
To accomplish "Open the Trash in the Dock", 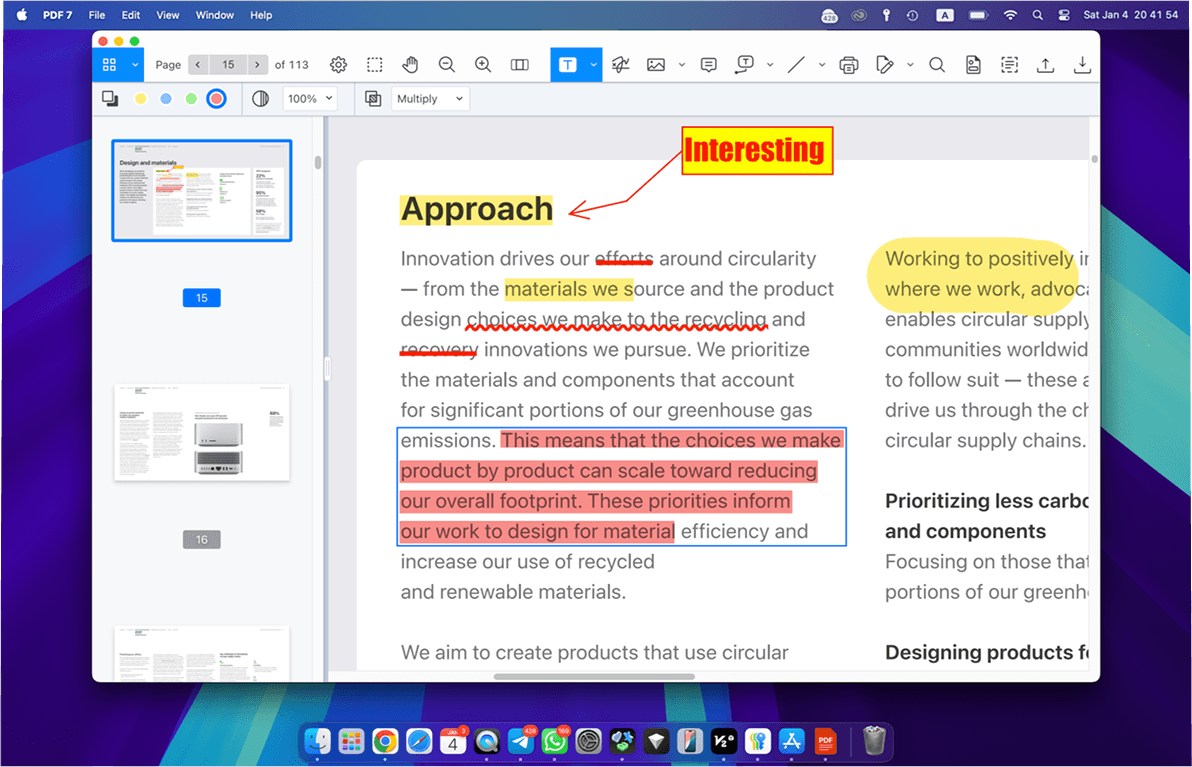I will (874, 741).
